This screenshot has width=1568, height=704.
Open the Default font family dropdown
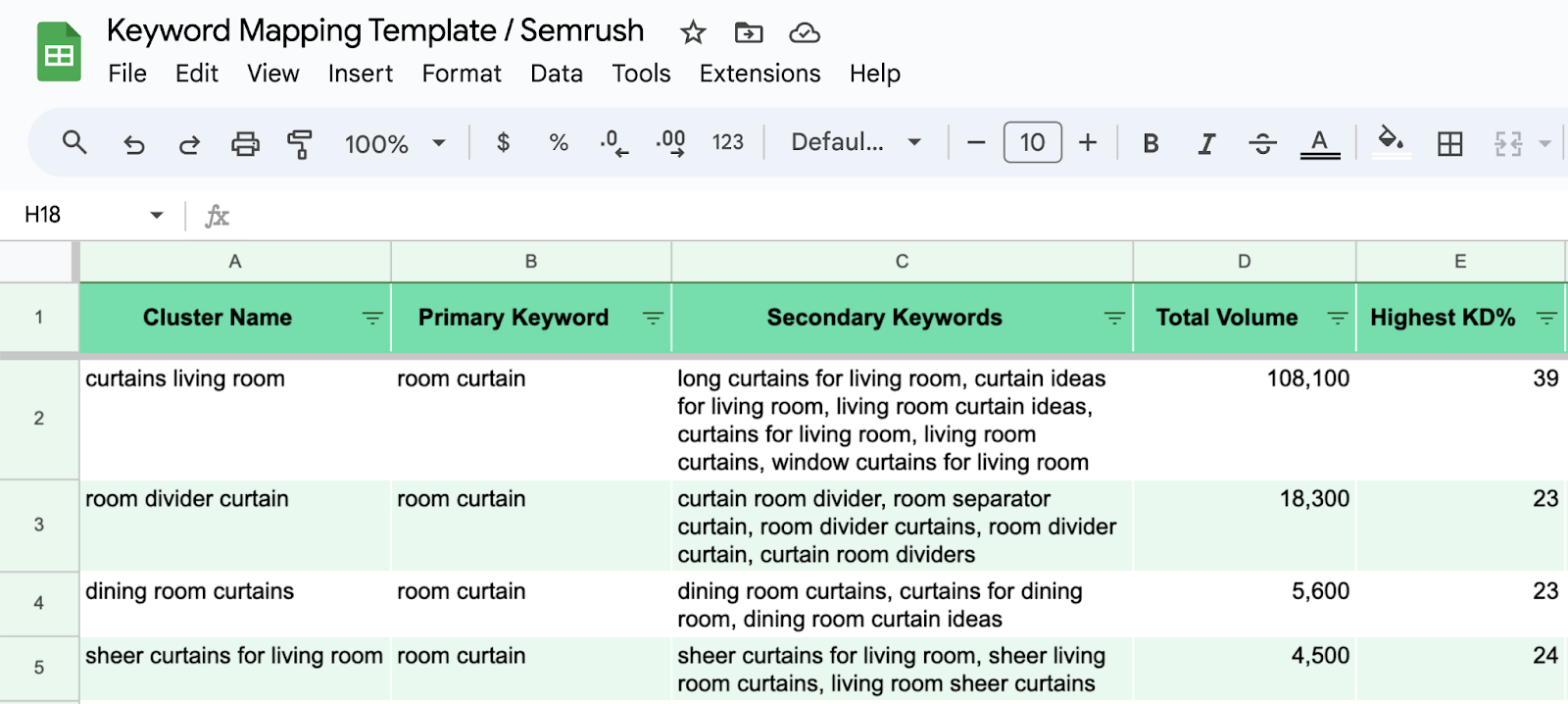click(x=856, y=143)
